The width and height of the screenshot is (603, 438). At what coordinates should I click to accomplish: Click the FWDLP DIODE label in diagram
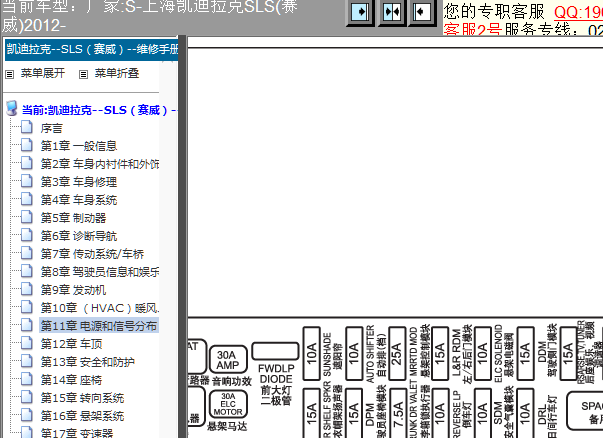tap(276, 374)
